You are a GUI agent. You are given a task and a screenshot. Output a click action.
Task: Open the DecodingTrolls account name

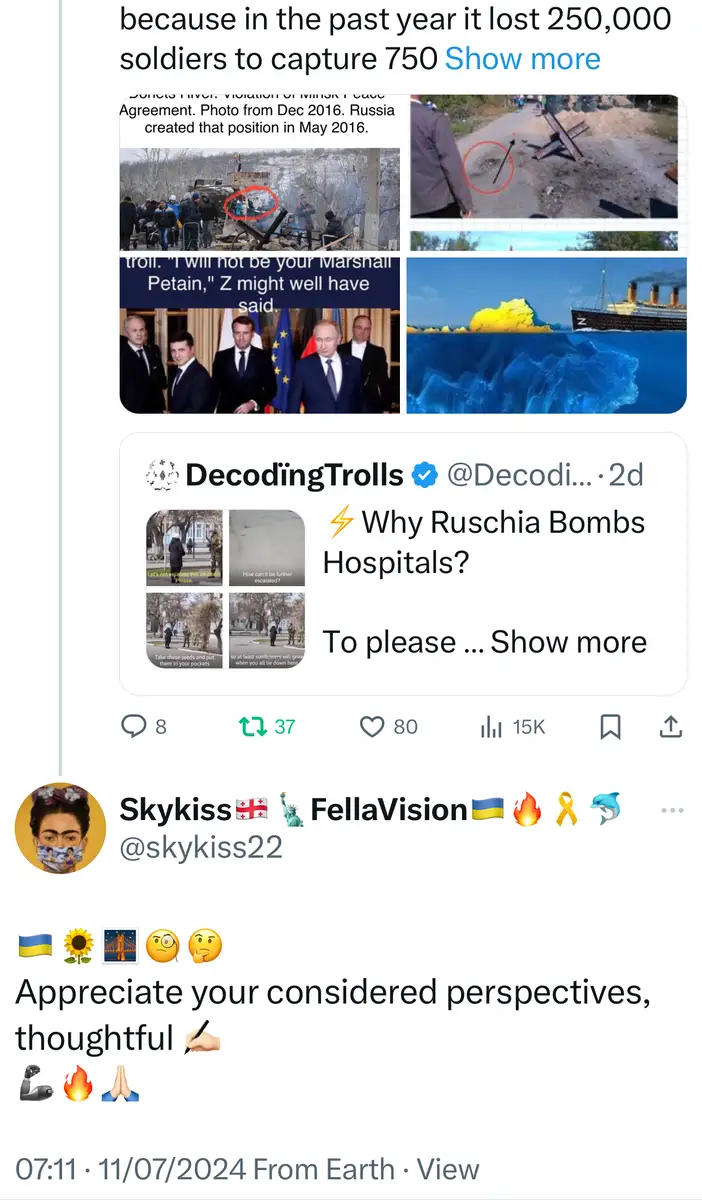click(x=294, y=475)
